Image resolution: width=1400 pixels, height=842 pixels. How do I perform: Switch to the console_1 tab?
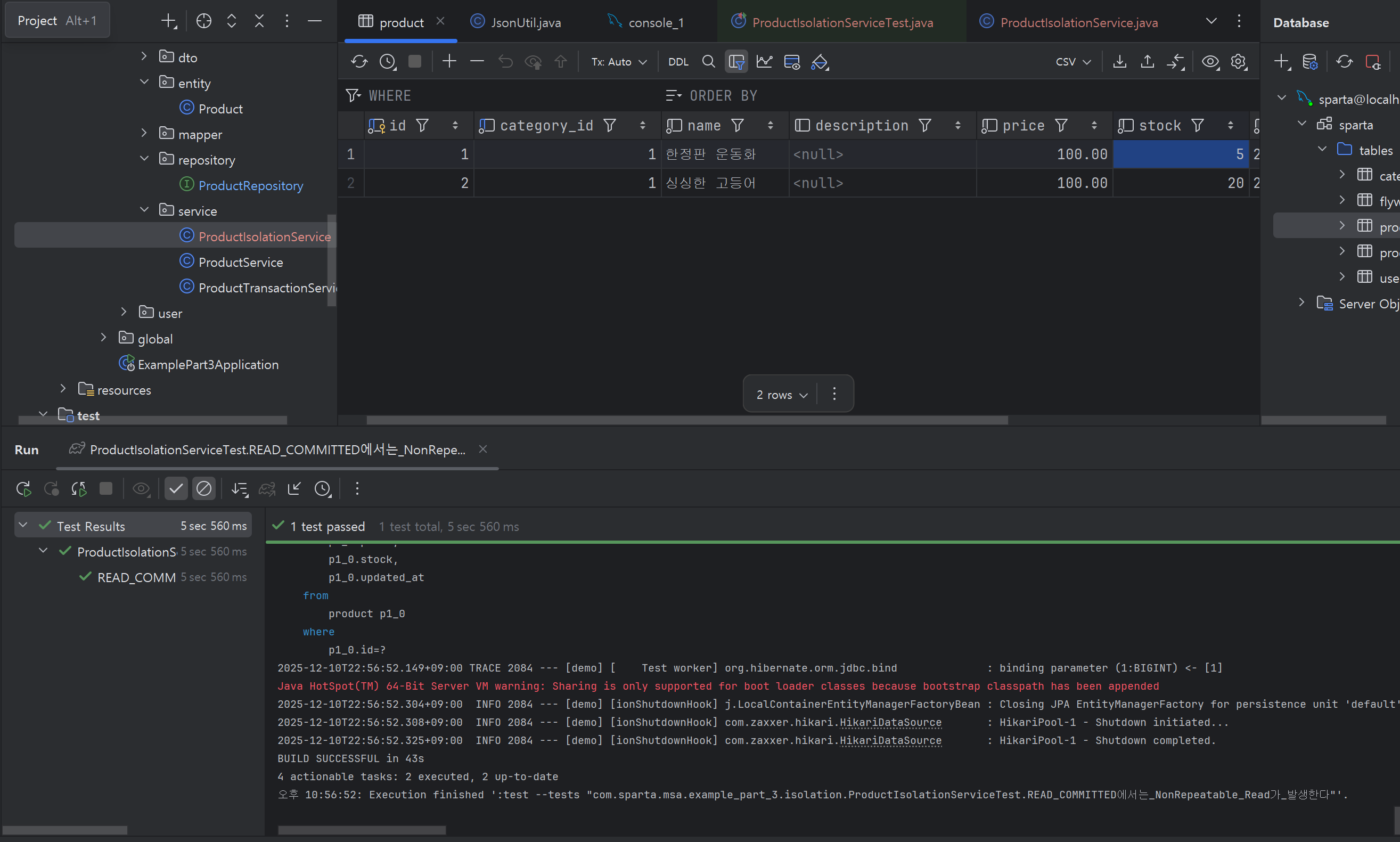[645, 22]
